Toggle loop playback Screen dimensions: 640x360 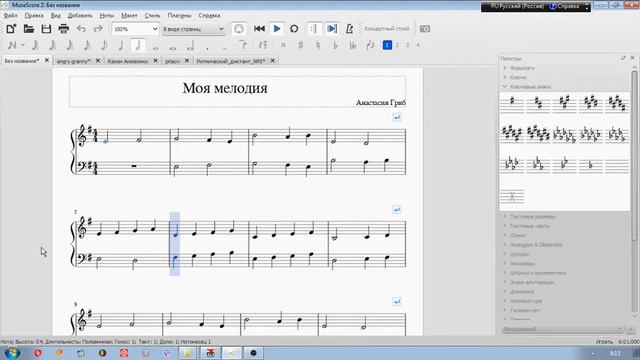[294, 29]
